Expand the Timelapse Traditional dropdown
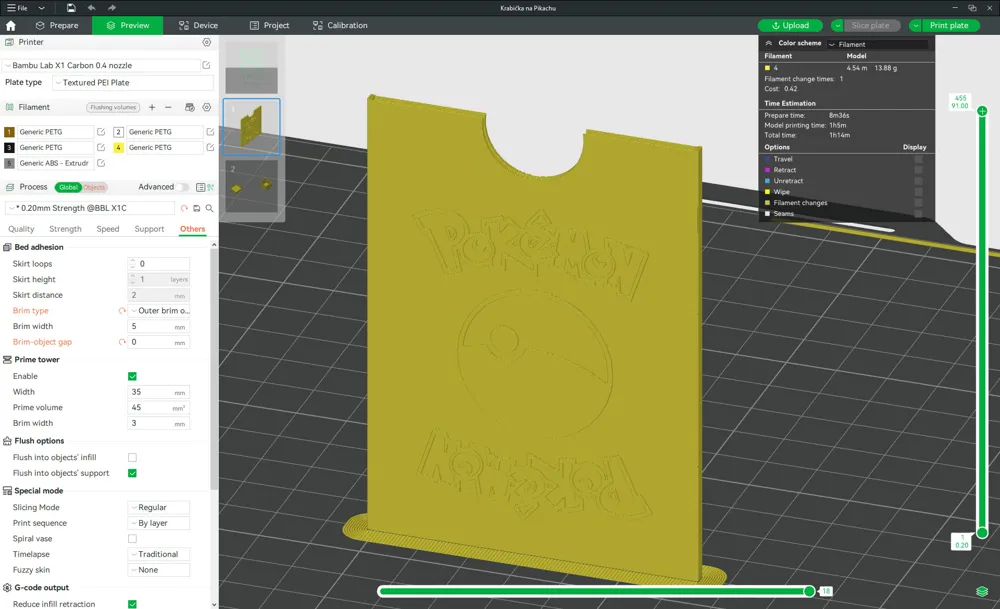The height and width of the screenshot is (609, 1000). (x=158, y=554)
